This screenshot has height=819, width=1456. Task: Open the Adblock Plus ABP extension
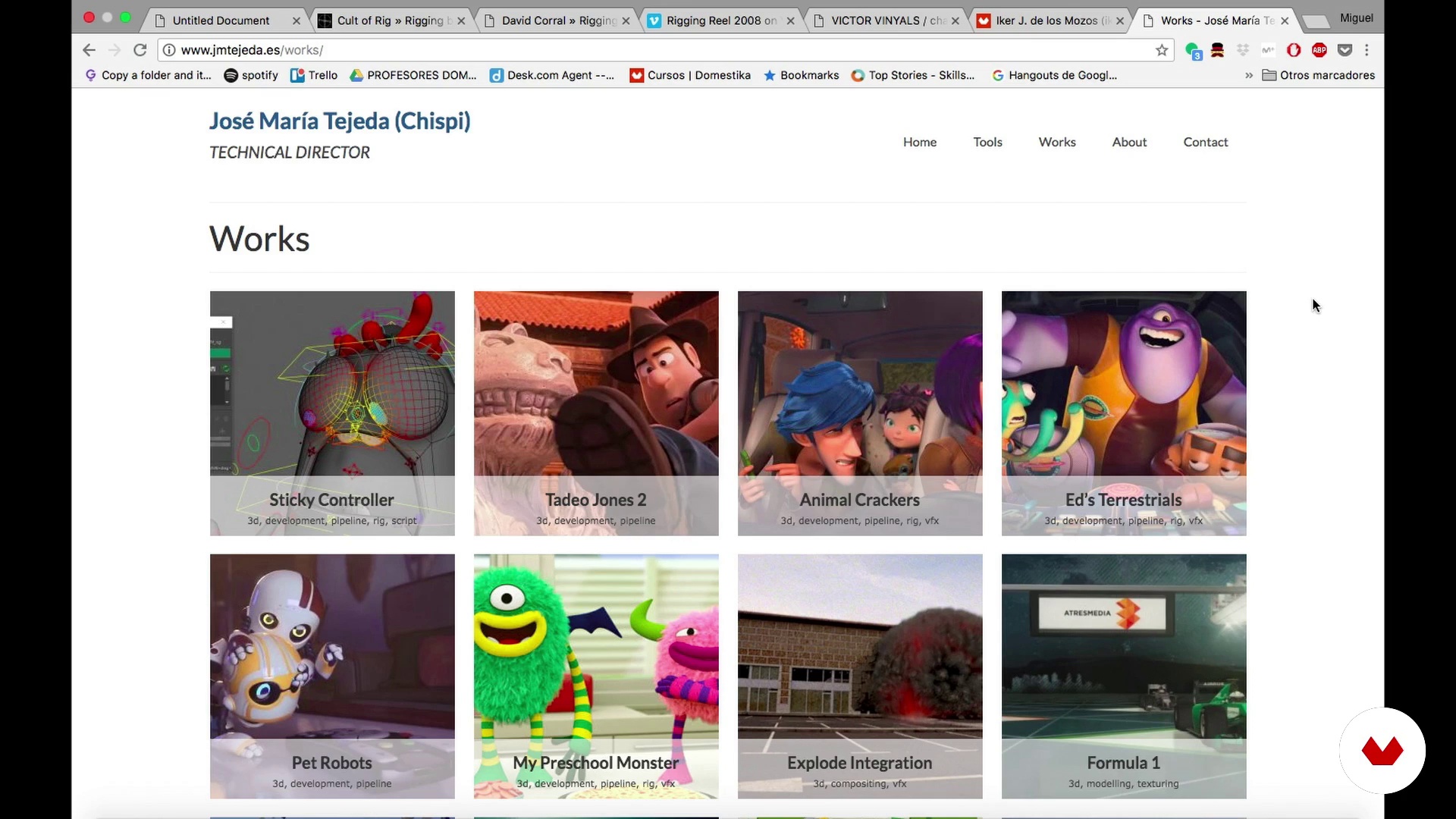click(x=1319, y=50)
